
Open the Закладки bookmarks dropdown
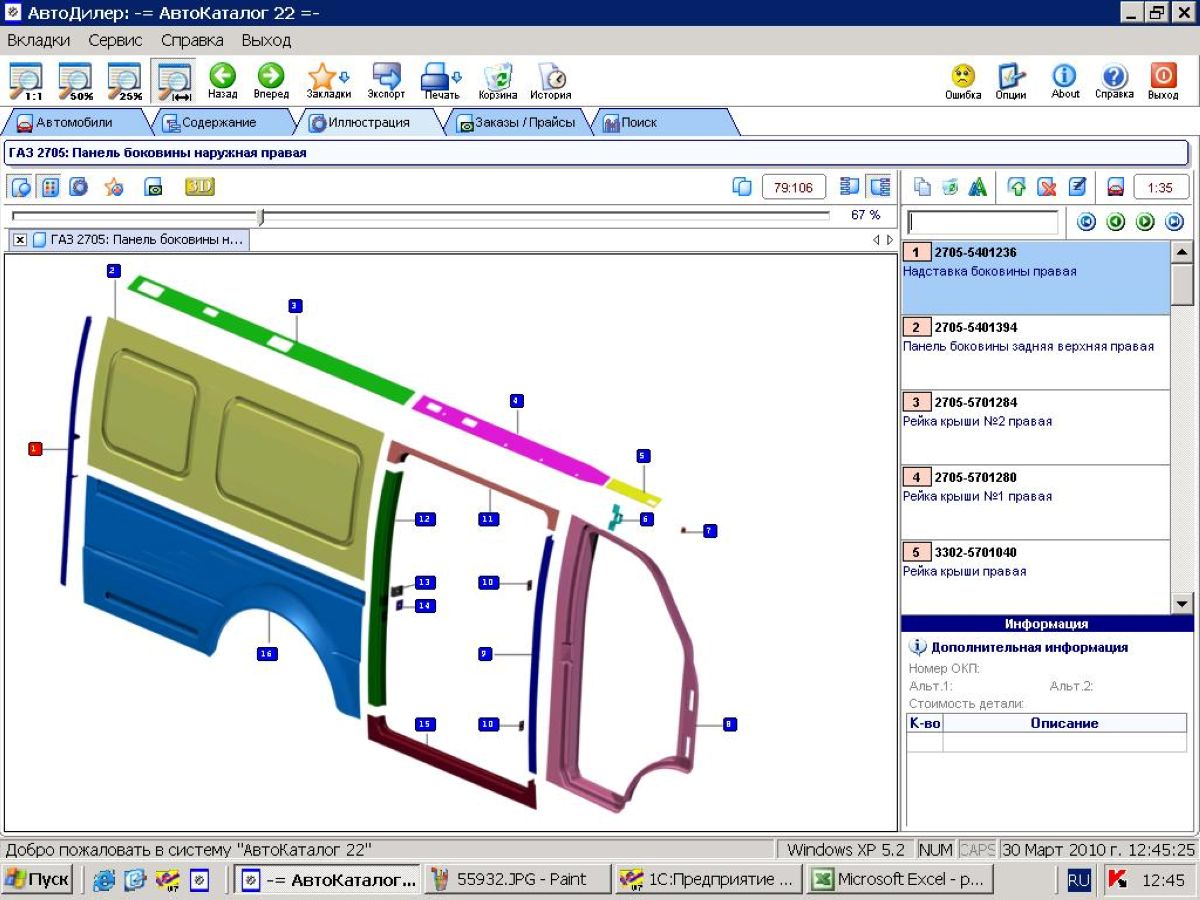328,81
